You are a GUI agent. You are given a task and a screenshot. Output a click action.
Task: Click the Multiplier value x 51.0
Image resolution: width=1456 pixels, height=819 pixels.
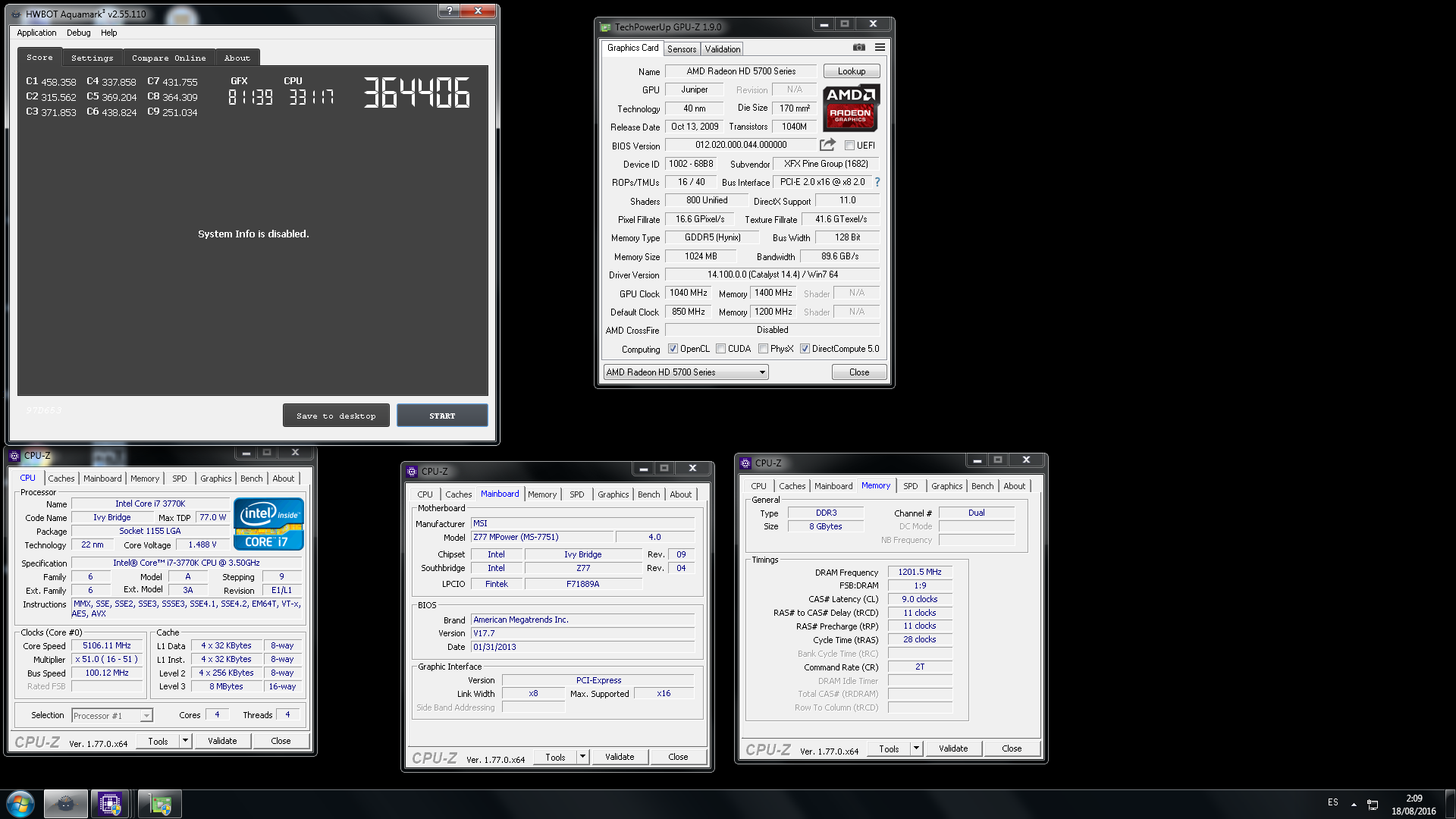(x=106, y=660)
